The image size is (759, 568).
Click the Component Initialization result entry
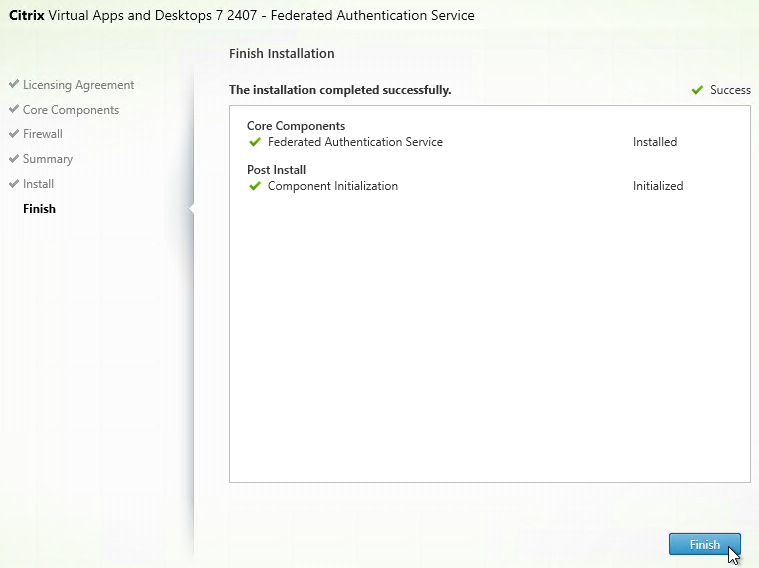click(333, 186)
